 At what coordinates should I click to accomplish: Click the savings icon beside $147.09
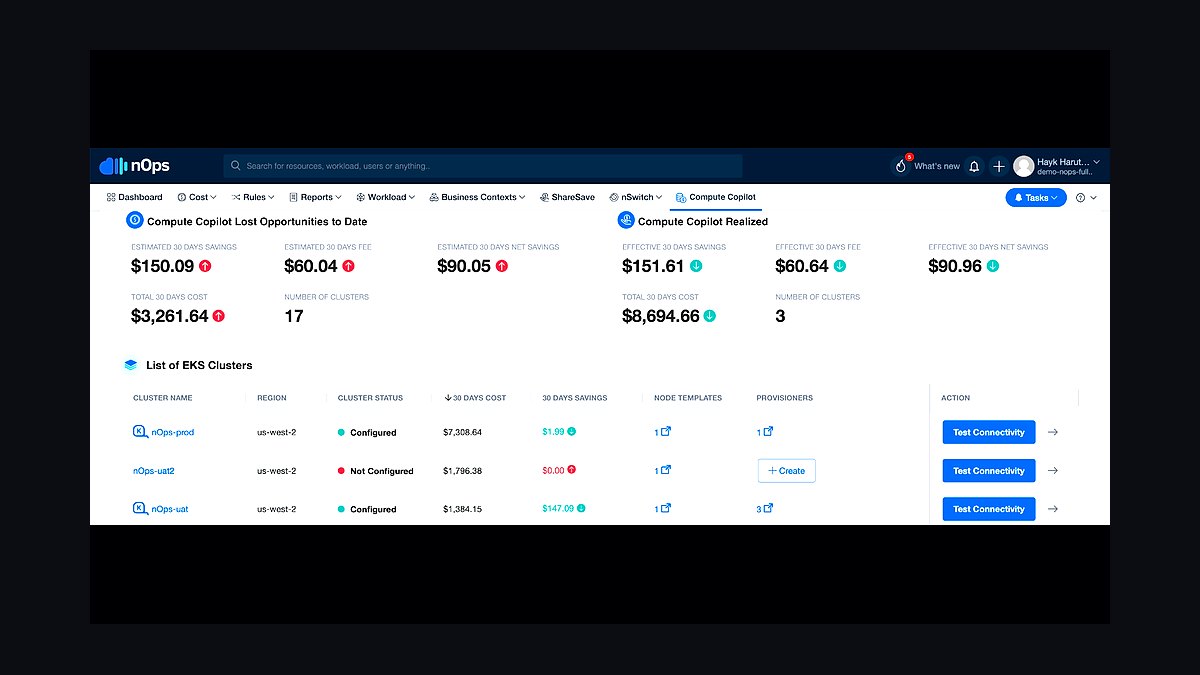(x=581, y=508)
